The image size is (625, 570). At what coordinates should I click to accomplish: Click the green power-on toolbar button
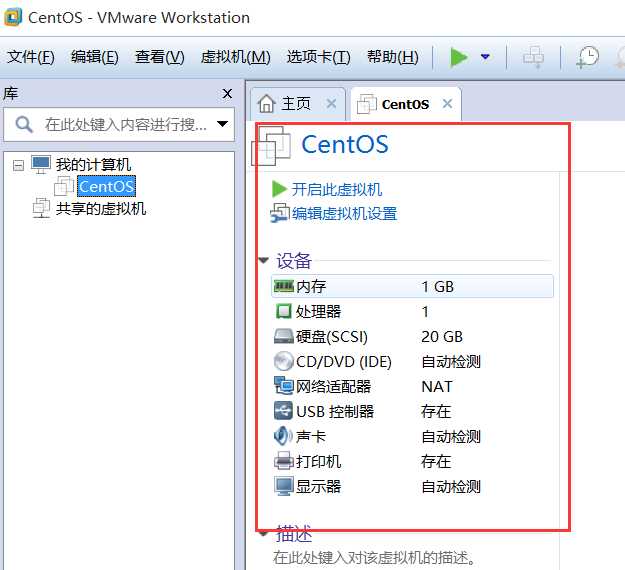(x=458, y=57)
